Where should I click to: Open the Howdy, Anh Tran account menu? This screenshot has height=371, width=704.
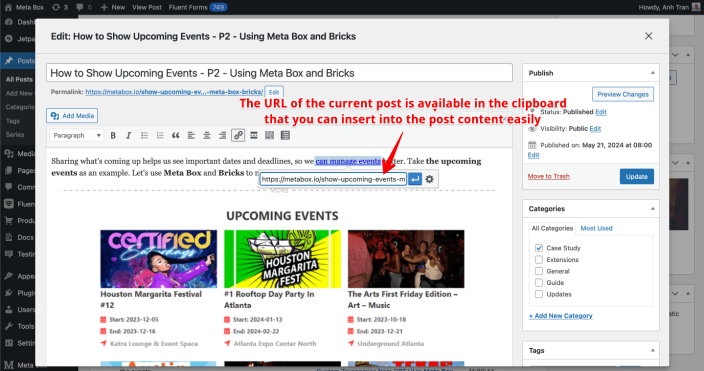[x=669, y=7]
